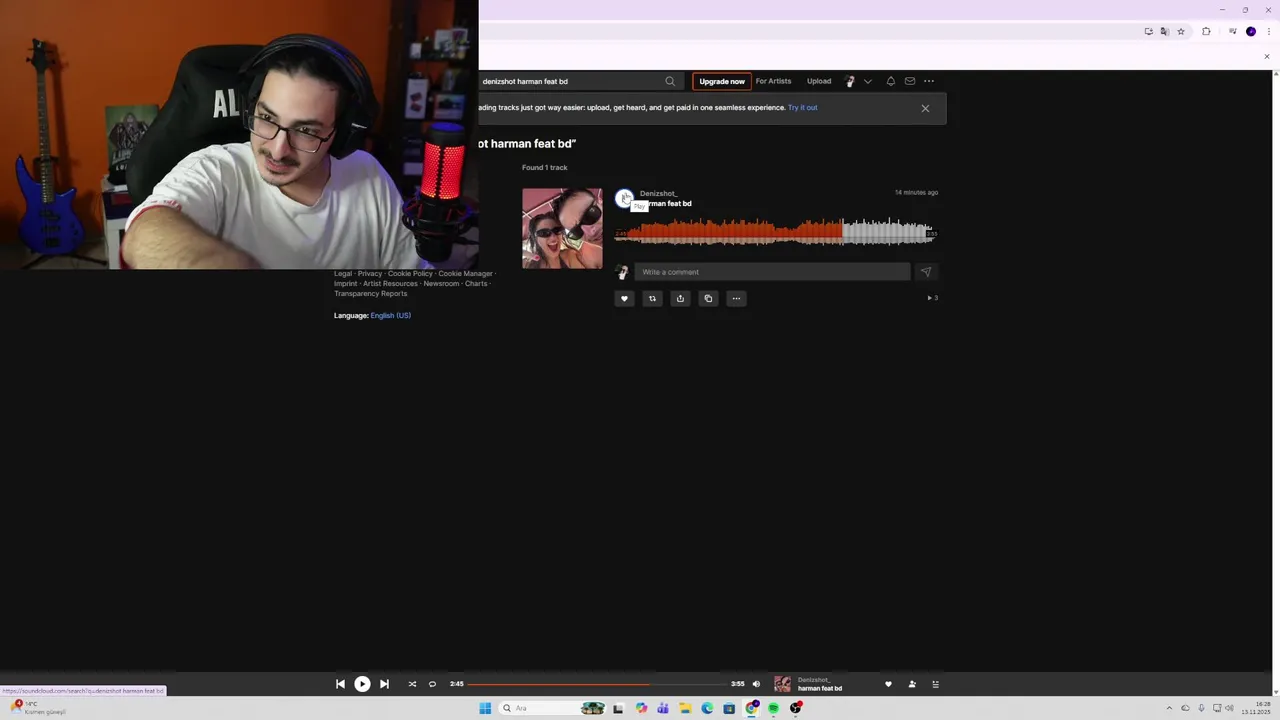Viewport: 1280px width, 720px height.
Task: Open Microsoft Store from the taskbar
Action: pos(729,708)
